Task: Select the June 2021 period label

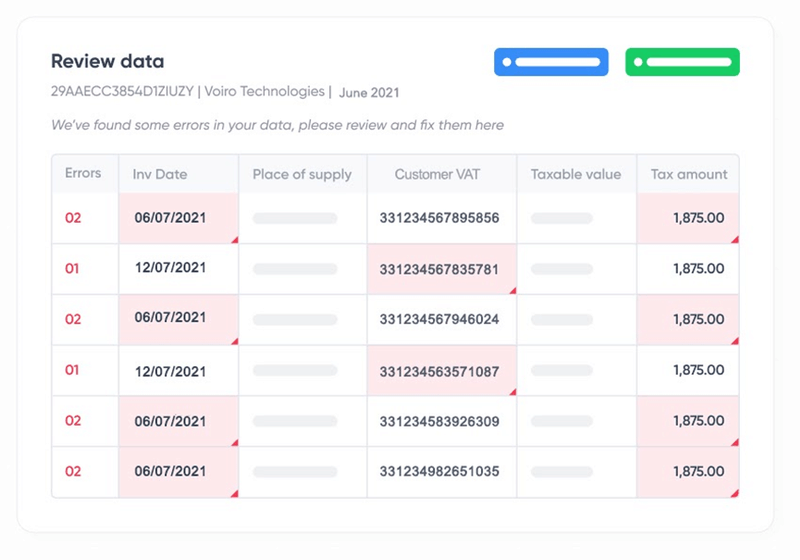Action: tap(369, 93)
